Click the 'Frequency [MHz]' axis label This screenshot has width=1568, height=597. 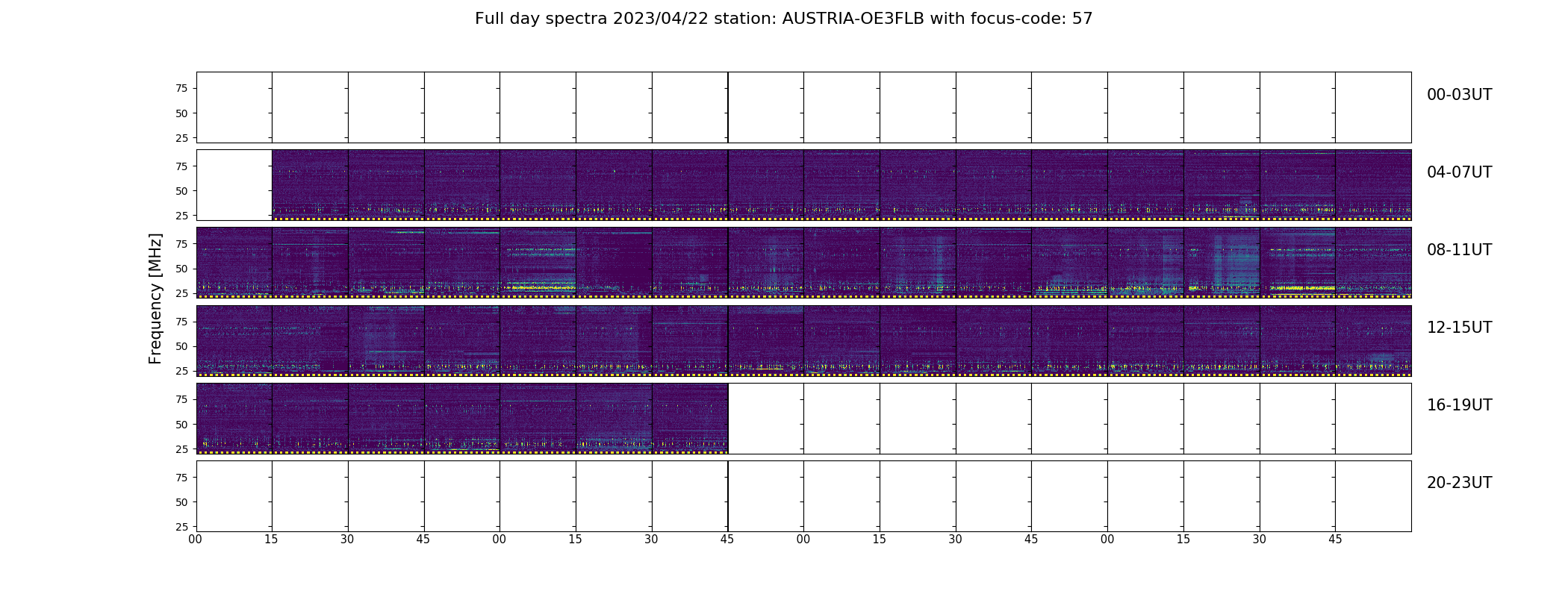pyautogui.click(x=155, y=298)
